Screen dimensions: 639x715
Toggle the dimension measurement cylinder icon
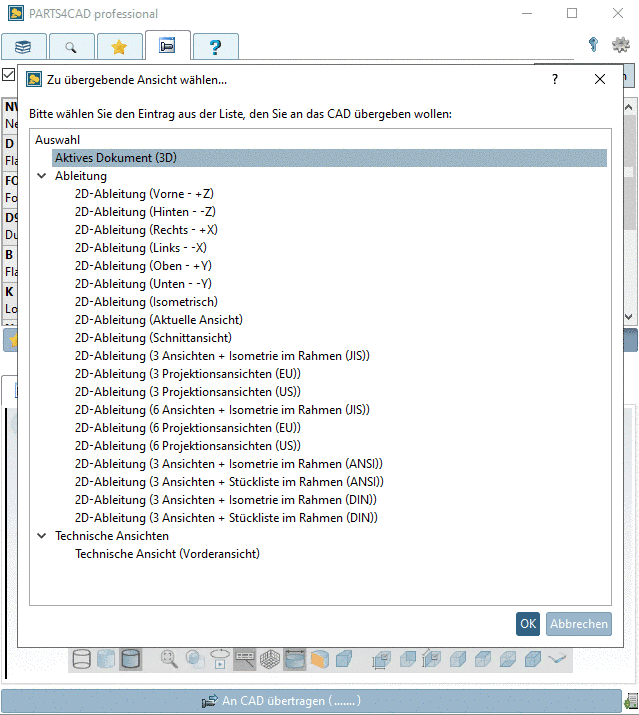coord(295,659)
